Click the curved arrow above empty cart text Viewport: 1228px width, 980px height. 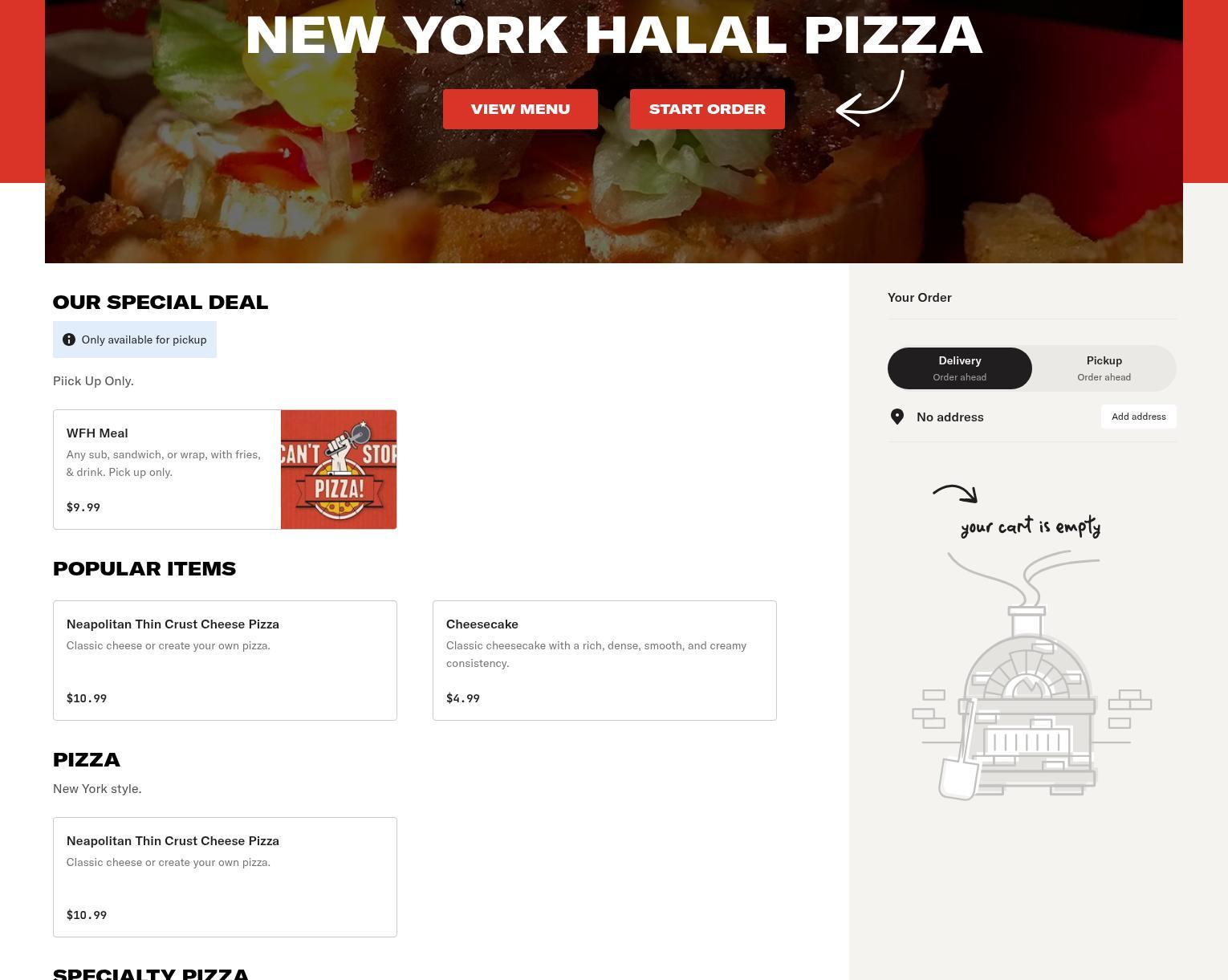(x=955, y=494)
